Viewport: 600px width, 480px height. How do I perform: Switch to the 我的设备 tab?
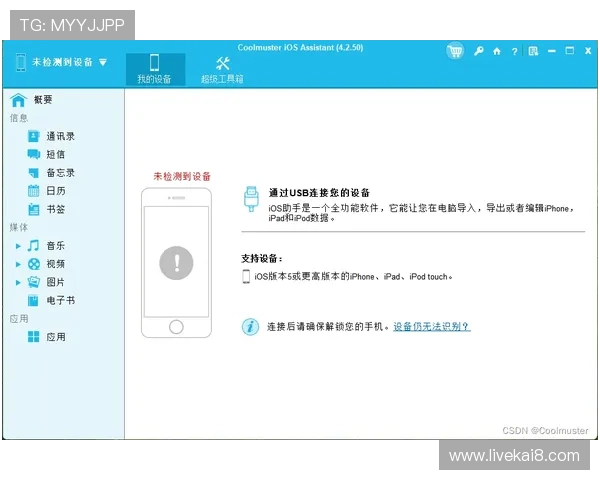tap(155, 69)
